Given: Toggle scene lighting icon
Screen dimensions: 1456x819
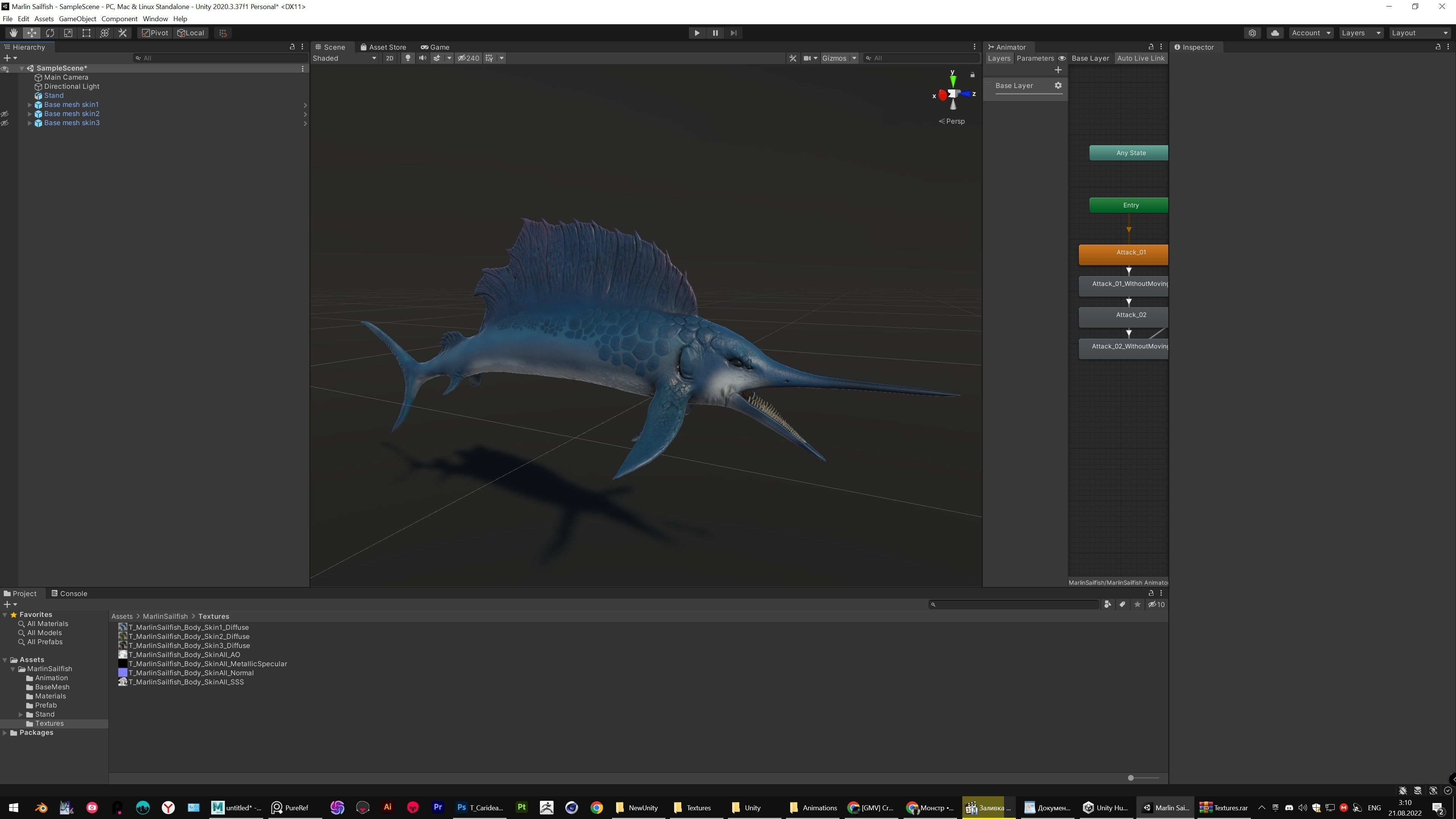Looking at the screenshot, I should tap(408, 58).
